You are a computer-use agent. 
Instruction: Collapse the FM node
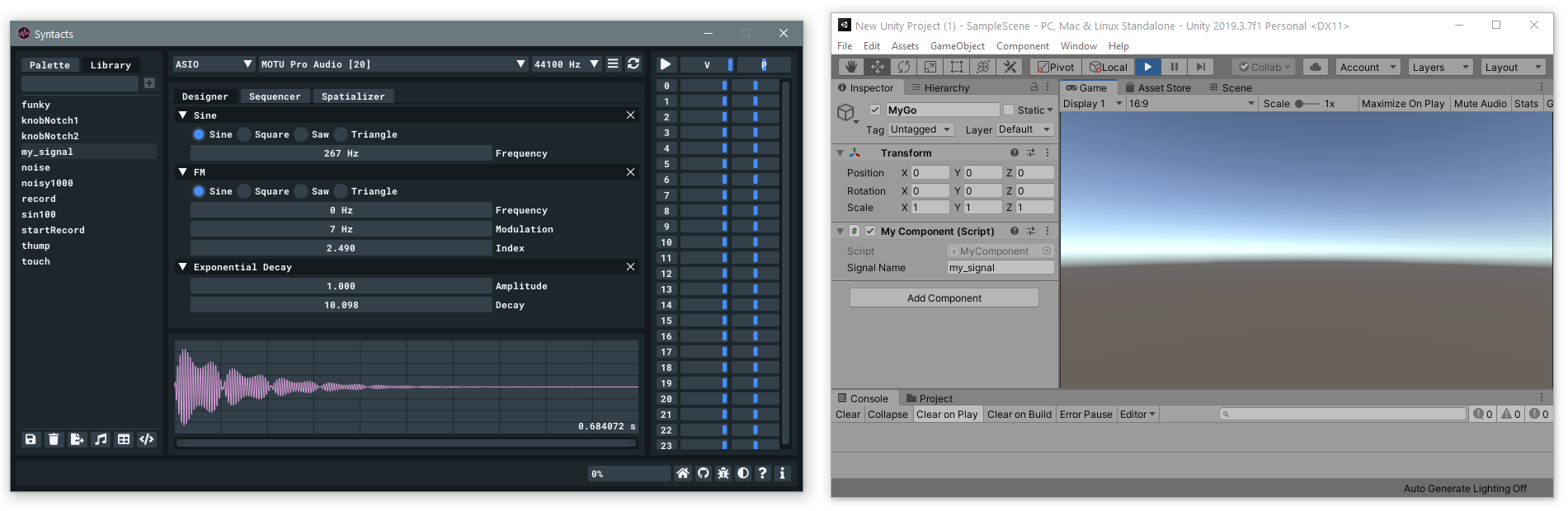coord(183,172)
